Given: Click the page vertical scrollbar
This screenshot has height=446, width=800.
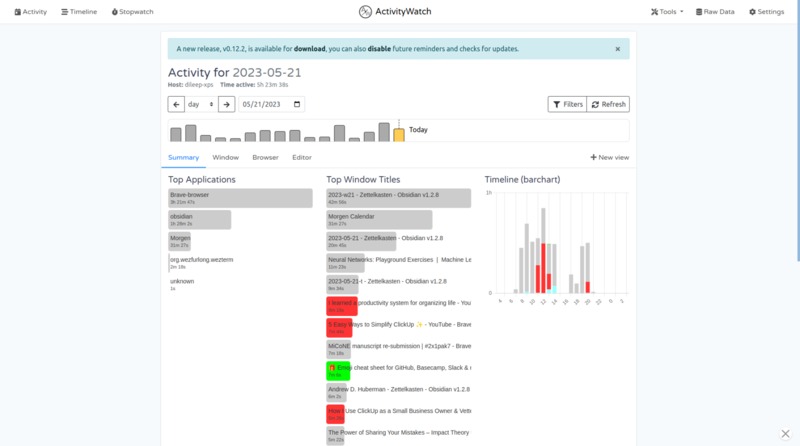Looking at the screenshot, I should [x=797, y=130].
